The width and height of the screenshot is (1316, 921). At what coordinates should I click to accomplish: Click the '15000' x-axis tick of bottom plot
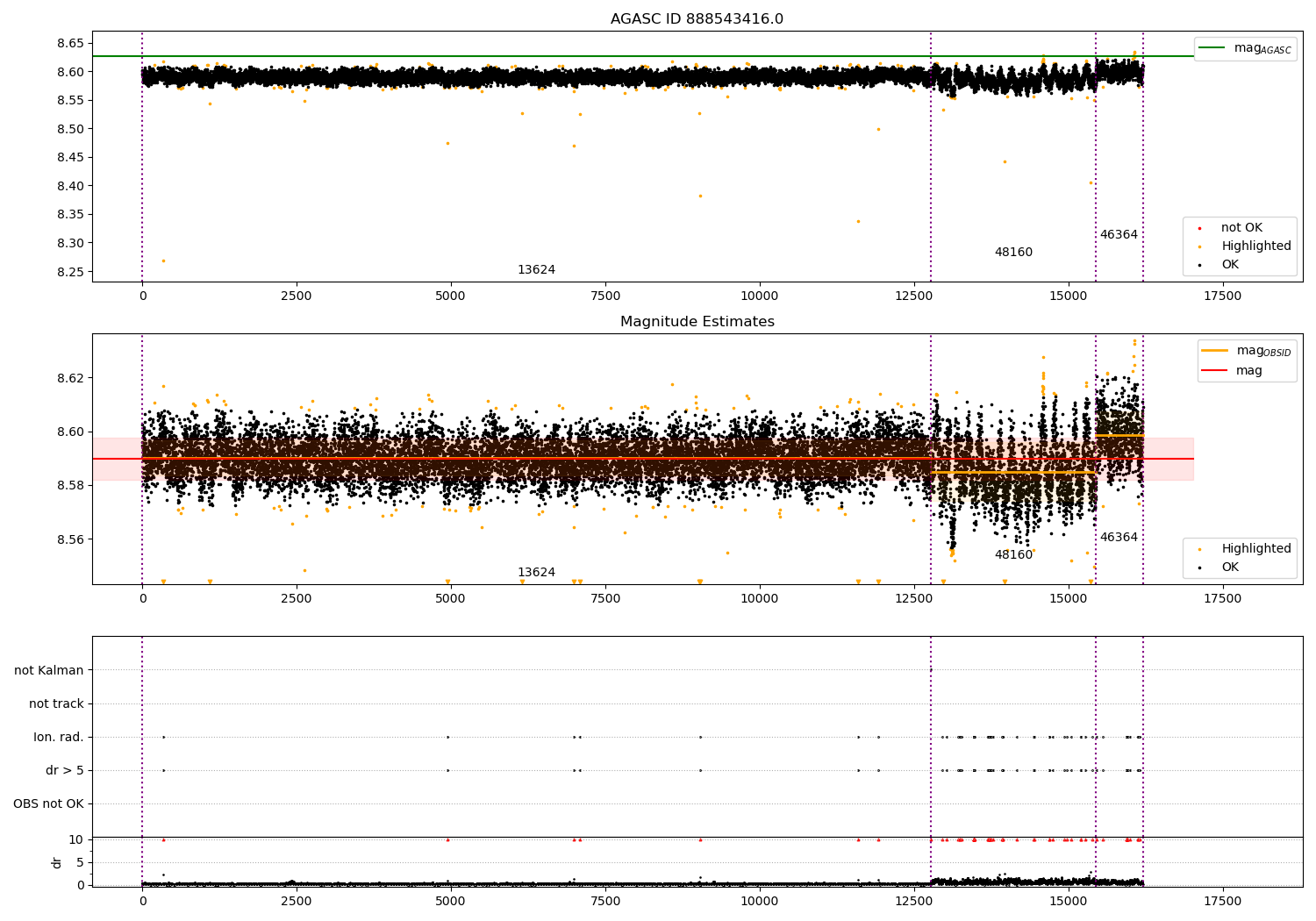tap(1068, 902)
